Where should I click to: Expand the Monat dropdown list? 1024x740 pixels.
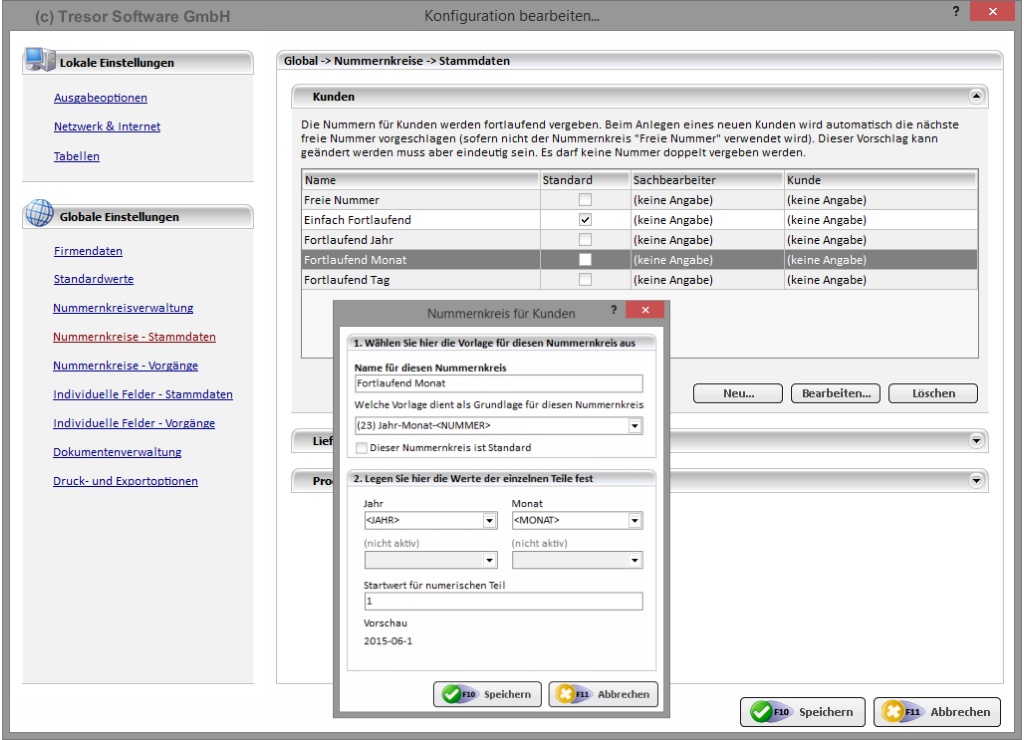pyautogui.click(x=634, y=520)
